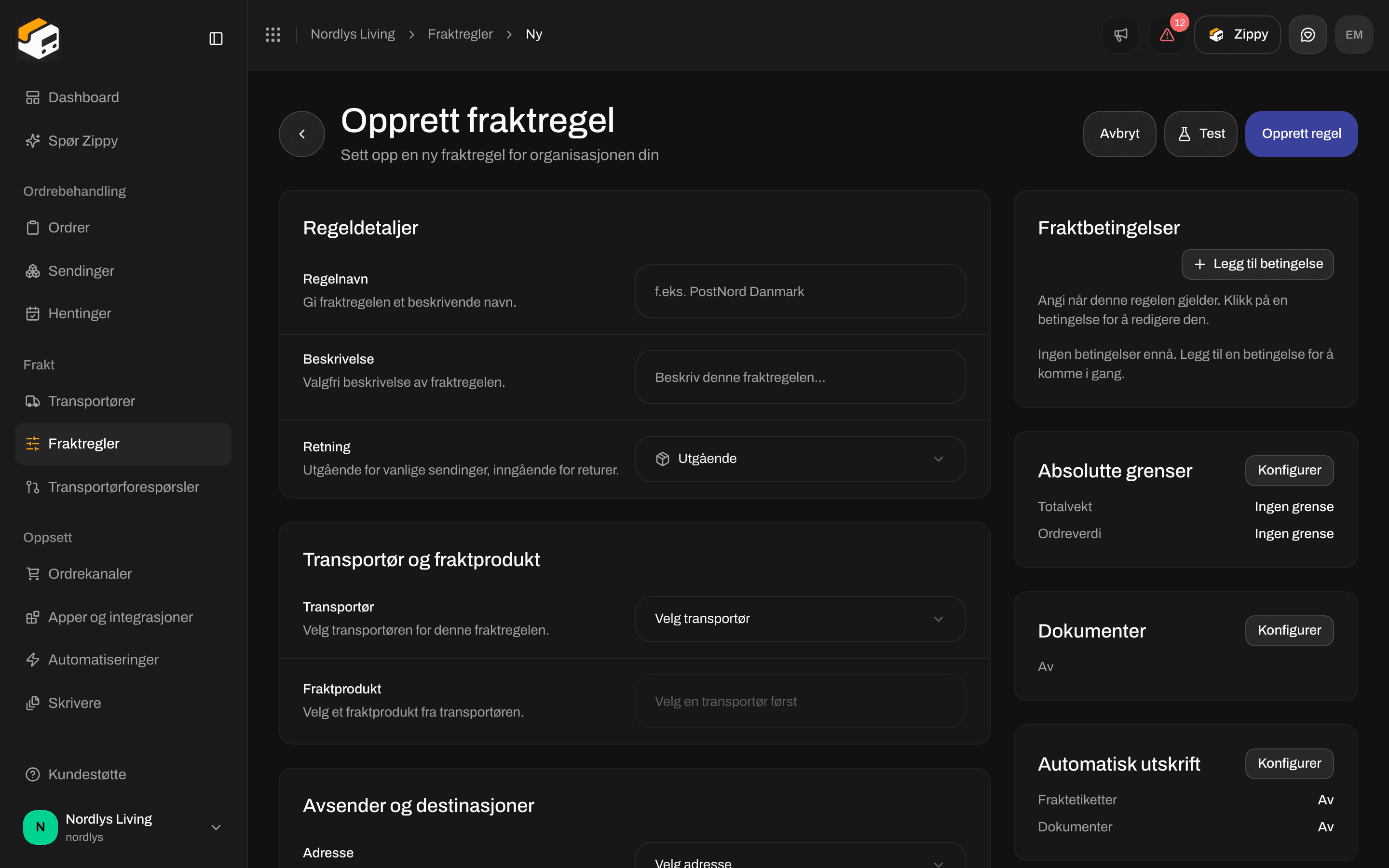Click the Automatiseringer lightning icon
Viewport: 1389px width, 868px height.
pos(33,660)
